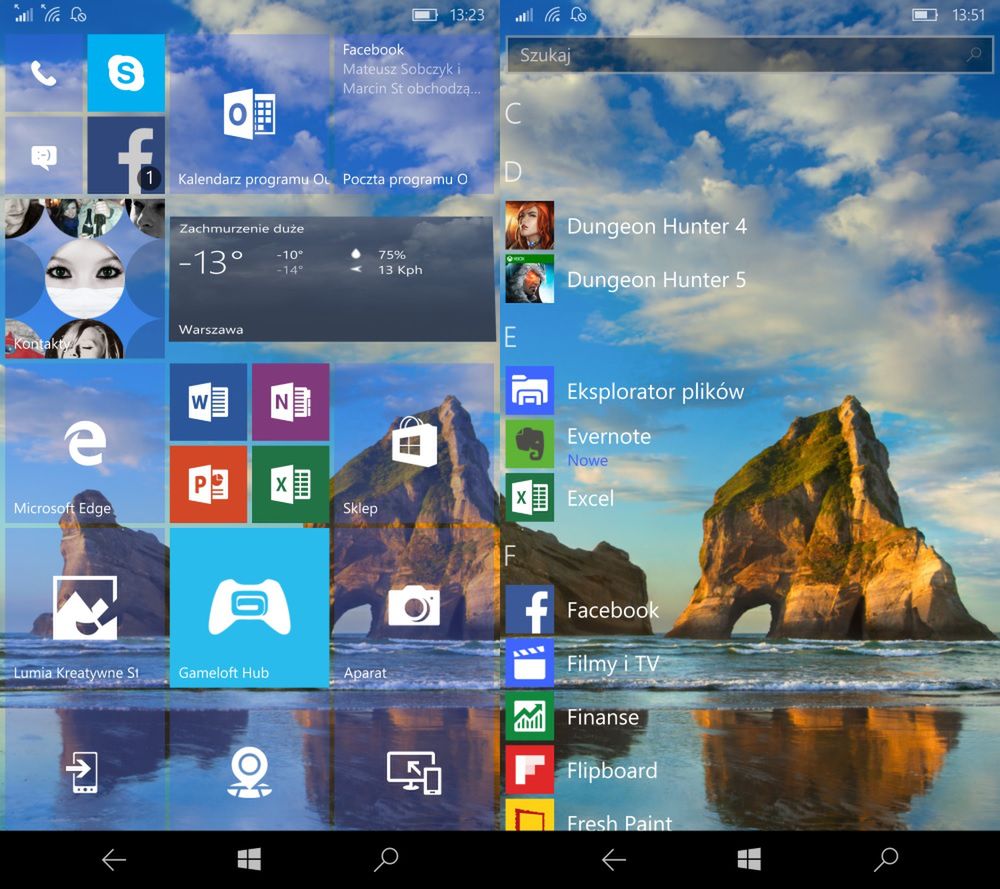Viewport: 1000px width, 889px height.
Task: Jump to letter E in app list
Action: [510, 337]
